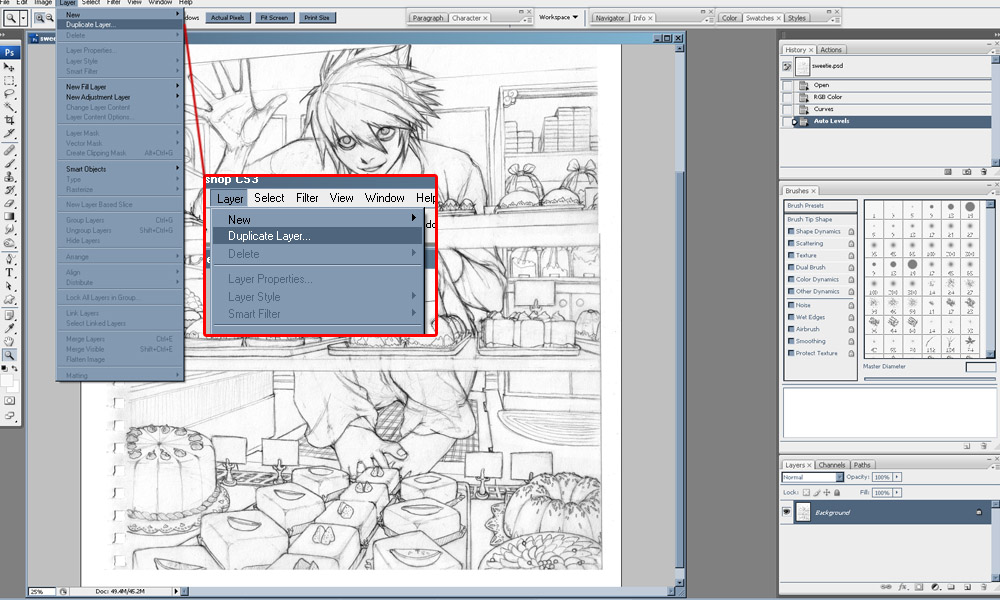The image size is (1000, 600).
Task: Click the Master Diameter value field
Action: coord(980,367)
